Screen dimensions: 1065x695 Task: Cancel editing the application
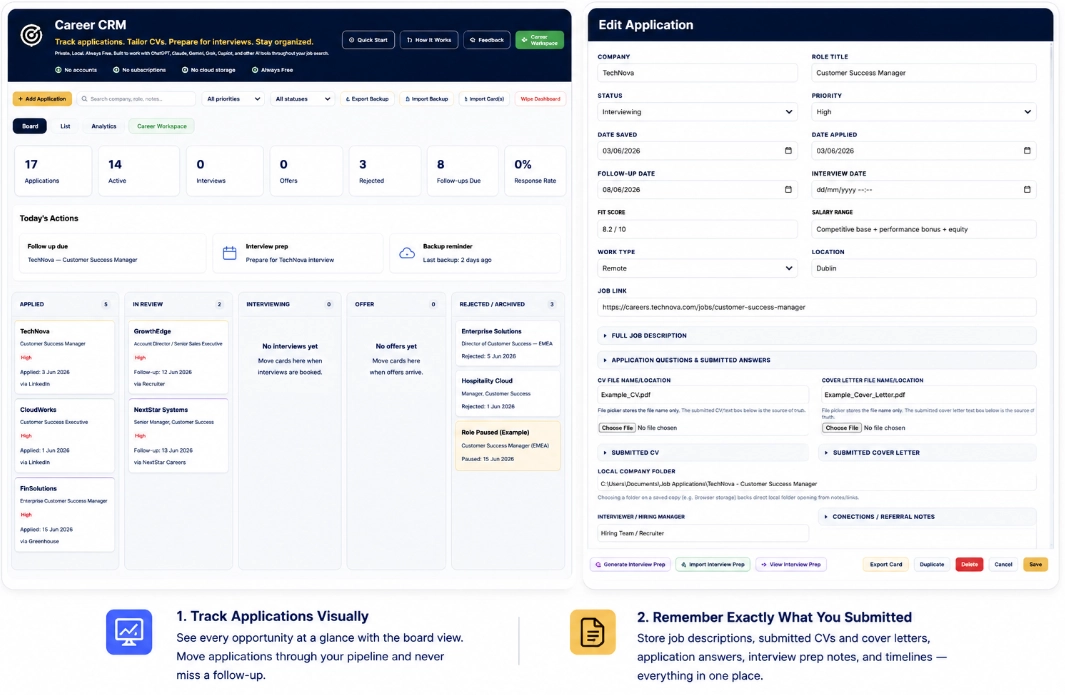[1003, 565]
